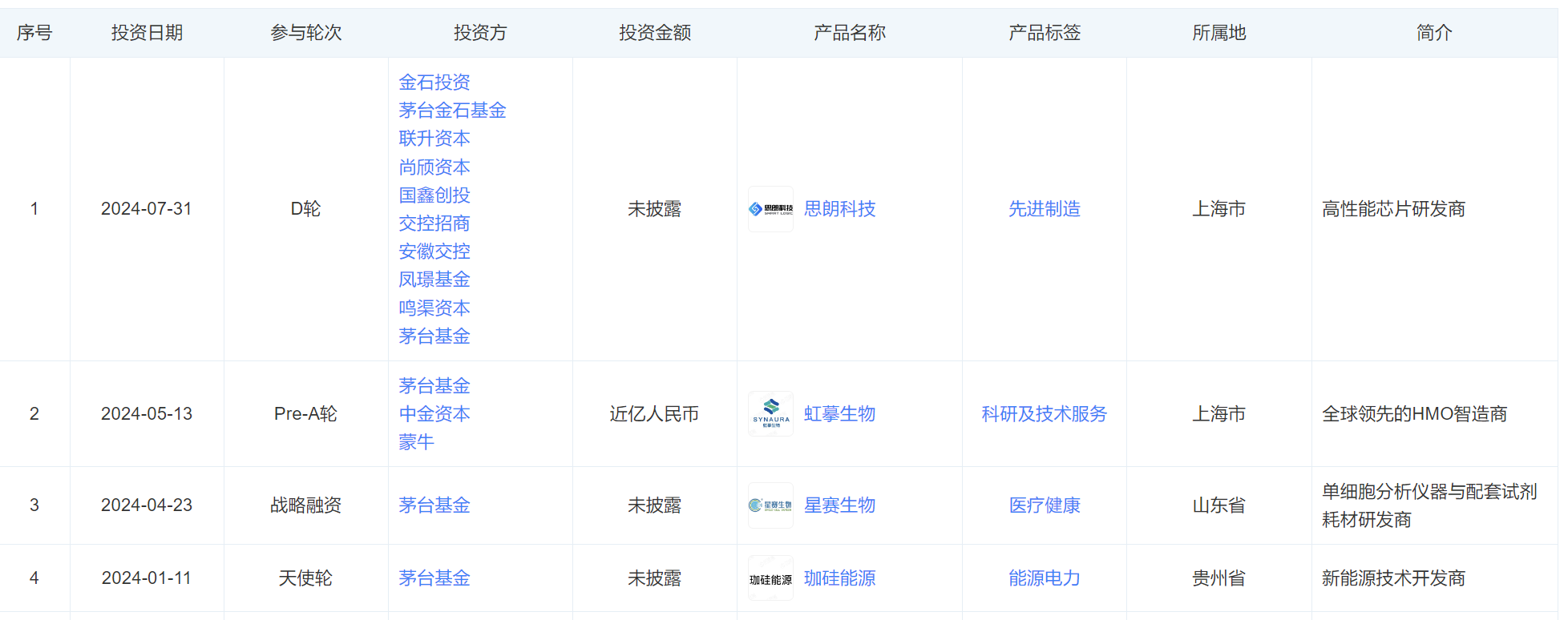The image size is (1568, 620).
Task: Select the date cell 2024-01-11
Action: 147,578
